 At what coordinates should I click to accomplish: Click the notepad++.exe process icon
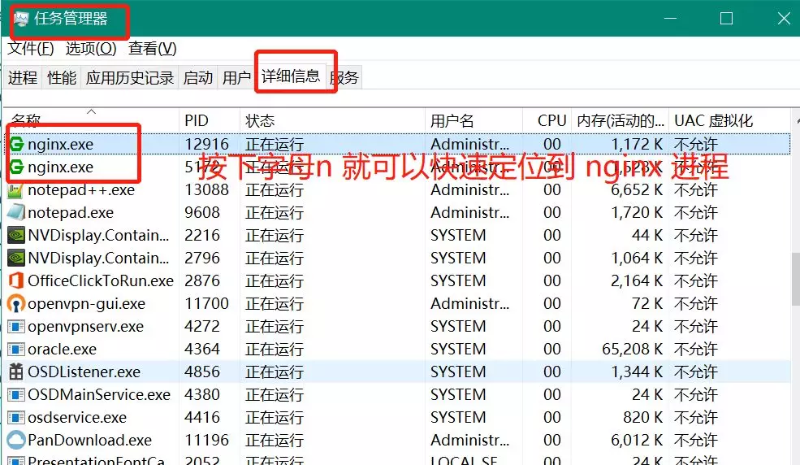tap(16, 190)
